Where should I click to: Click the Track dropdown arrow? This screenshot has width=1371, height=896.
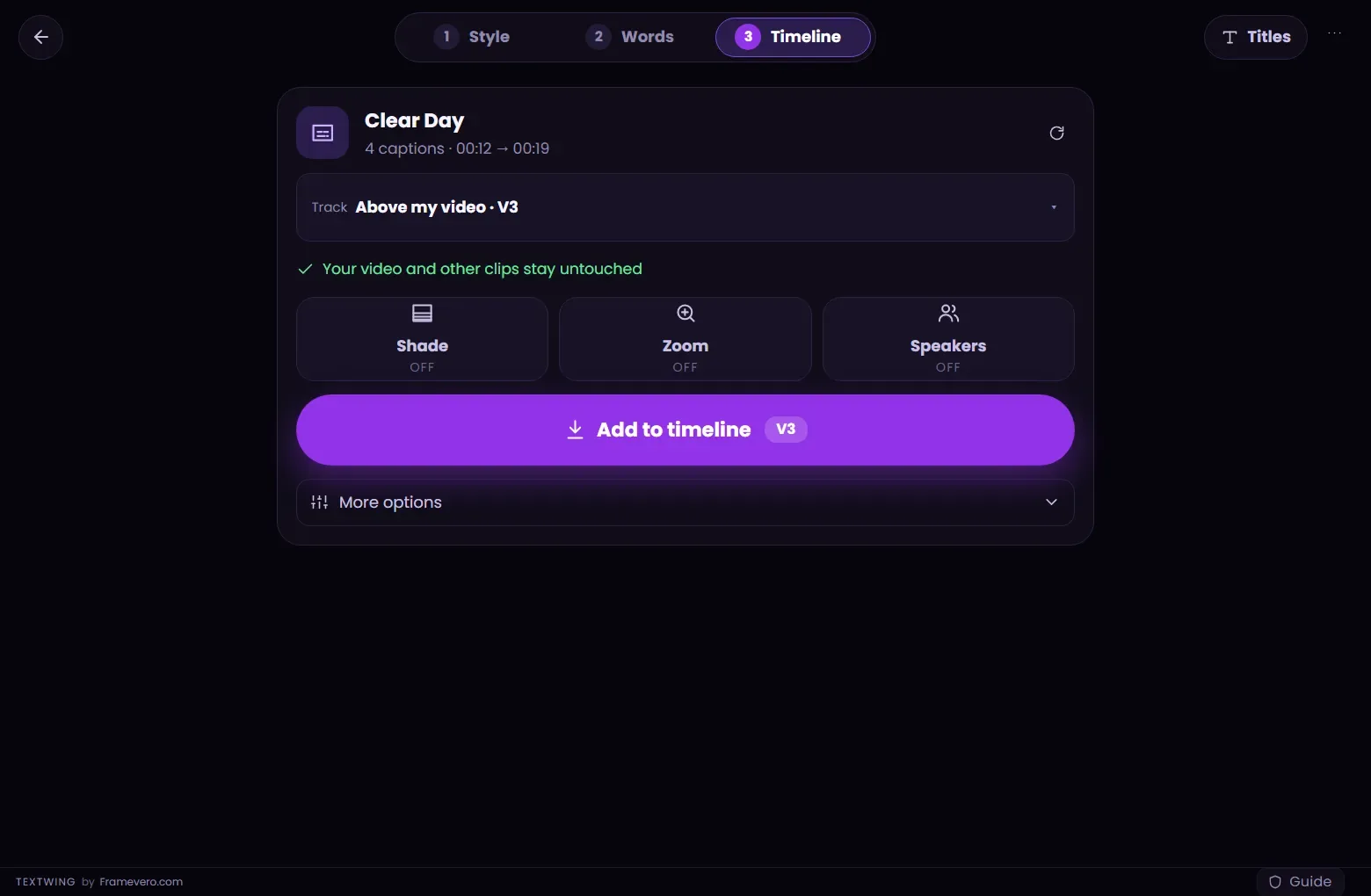pos(1053,207)
